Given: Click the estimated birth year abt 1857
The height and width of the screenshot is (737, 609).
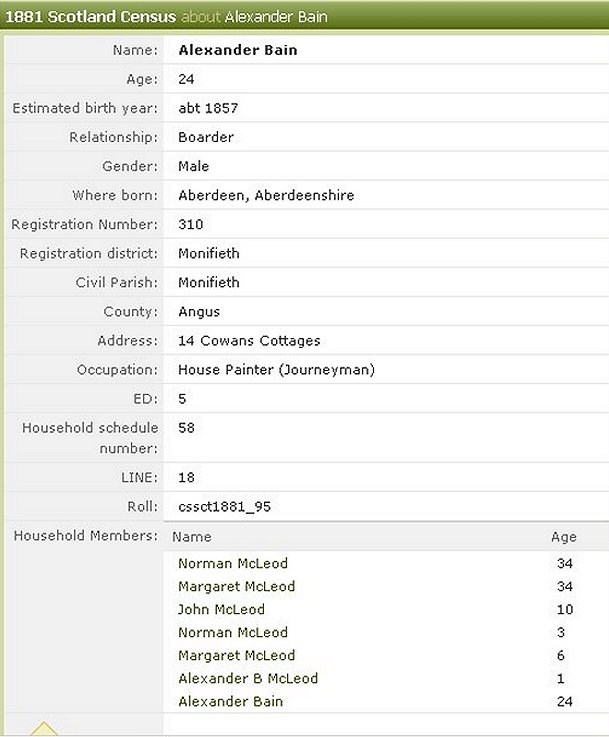Looking at the screenshot, I should click(207, 108).
